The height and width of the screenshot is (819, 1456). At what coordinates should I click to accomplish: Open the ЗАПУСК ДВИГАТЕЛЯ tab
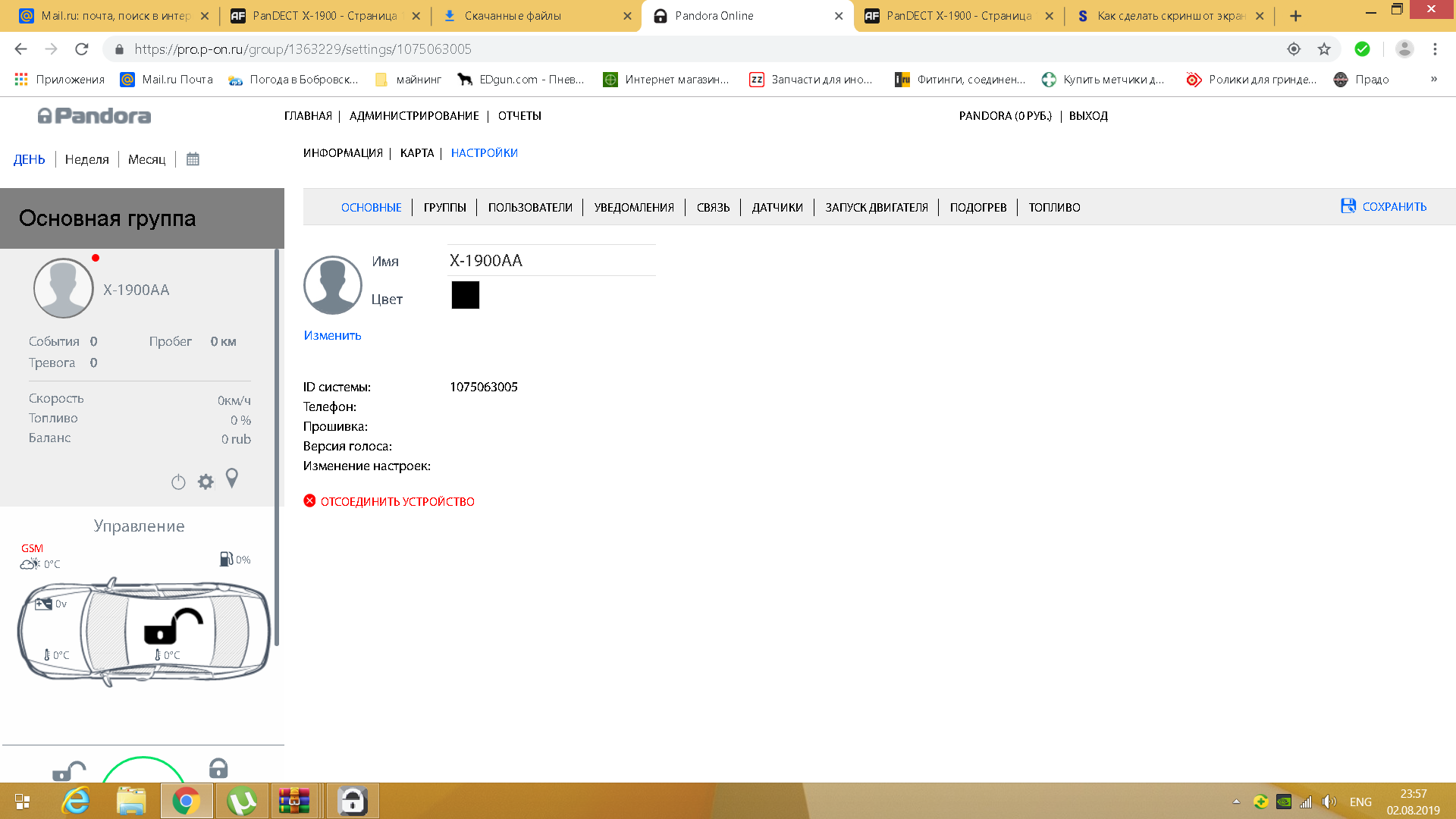[x=876, y=207]
